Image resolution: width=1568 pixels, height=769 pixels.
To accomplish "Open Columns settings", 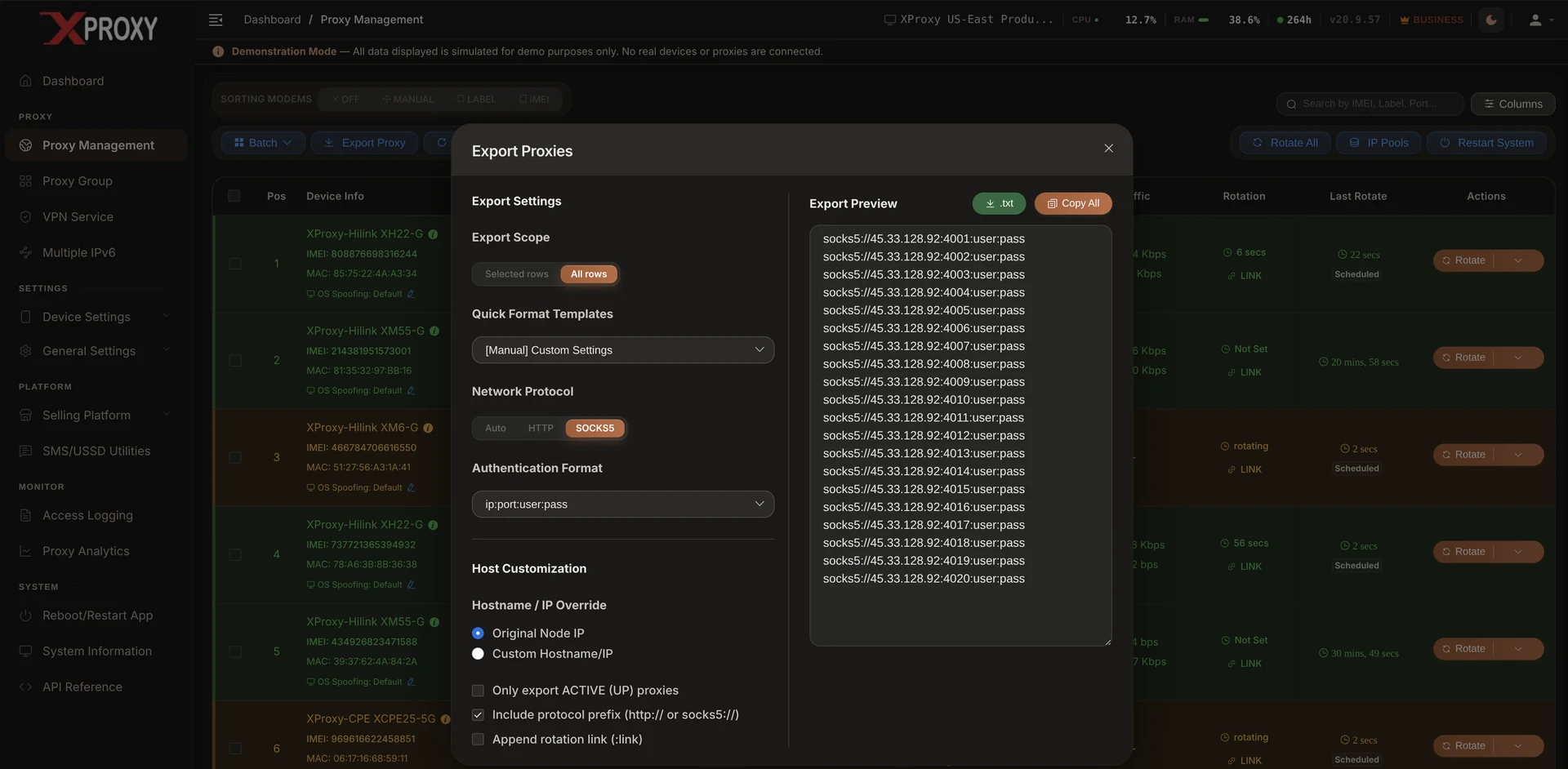I will (x=1513, y=104).
